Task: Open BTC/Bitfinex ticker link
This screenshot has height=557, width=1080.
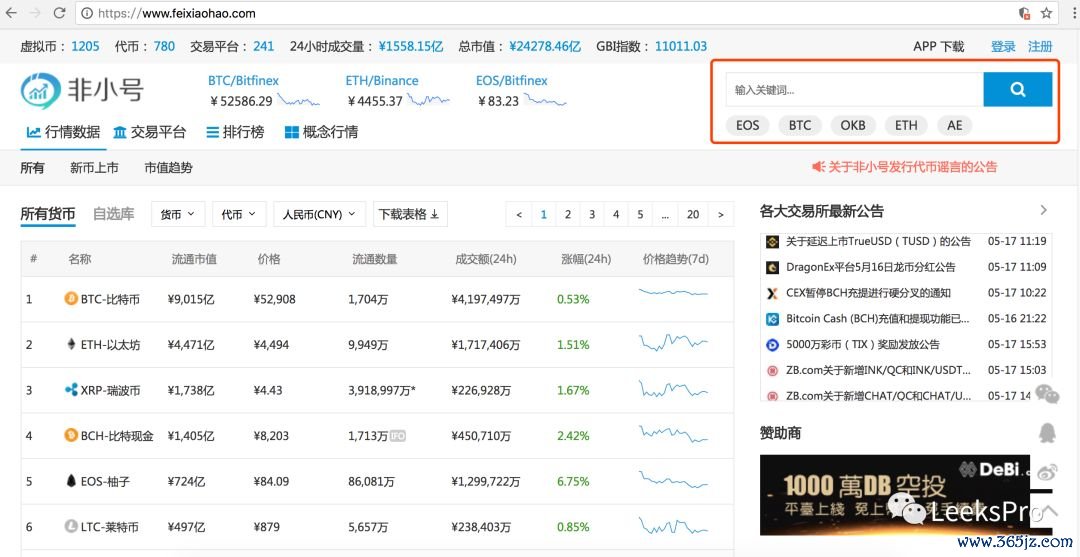Action: click(243, 81)
